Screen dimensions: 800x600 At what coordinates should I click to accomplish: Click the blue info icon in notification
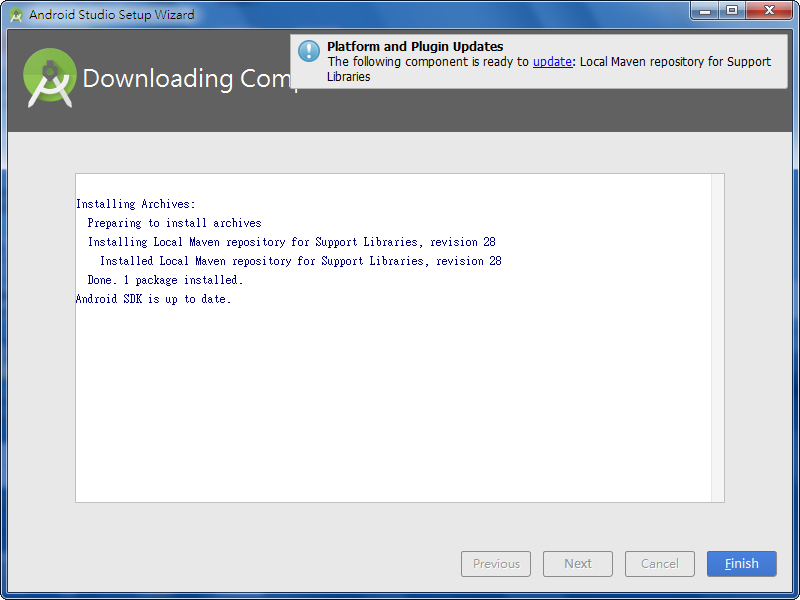[x=309, y=51]
